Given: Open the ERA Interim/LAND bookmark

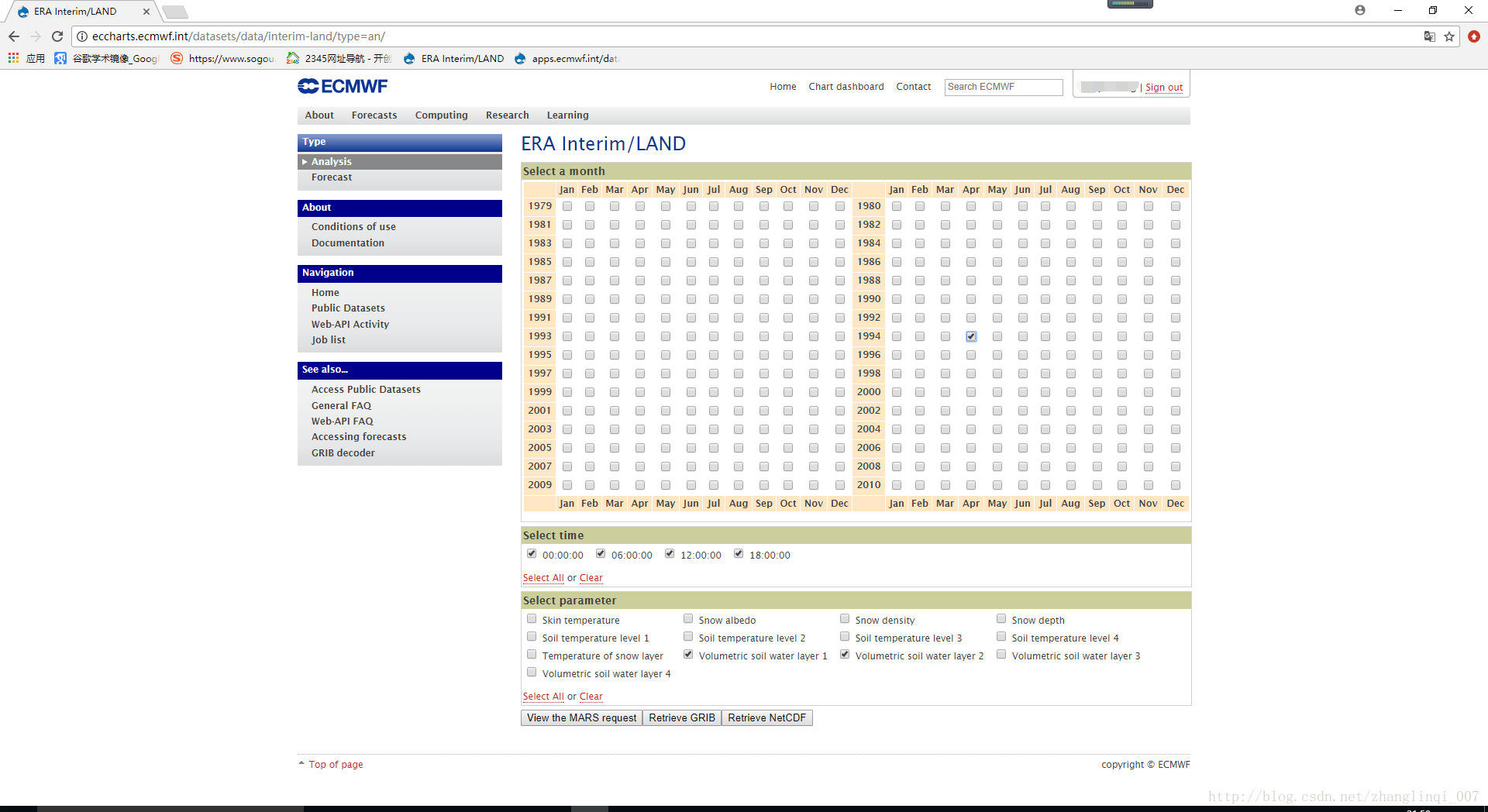Looking at the screenshot, I should tap(454, 58).
